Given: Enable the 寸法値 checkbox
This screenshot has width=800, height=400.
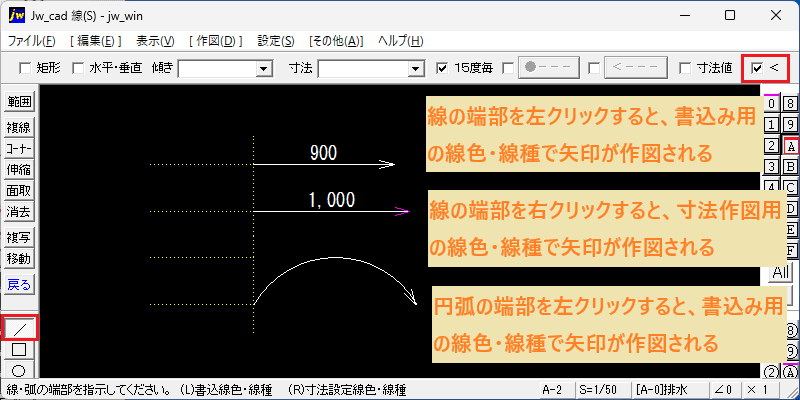Looking at the screenshot, I should (685, 68).
